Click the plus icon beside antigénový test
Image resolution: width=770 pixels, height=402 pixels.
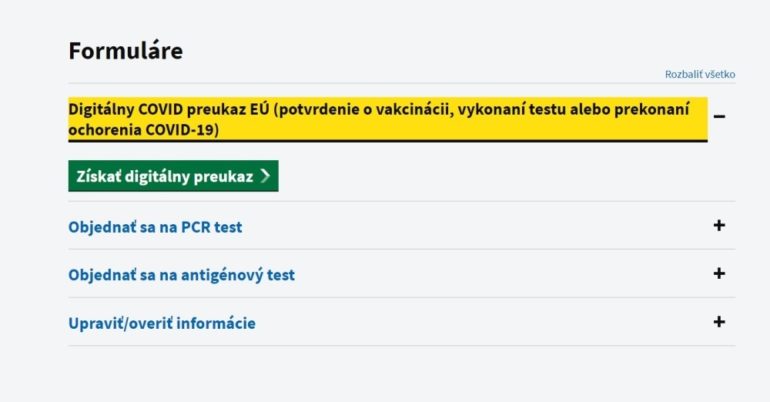[x=719, y=273]
